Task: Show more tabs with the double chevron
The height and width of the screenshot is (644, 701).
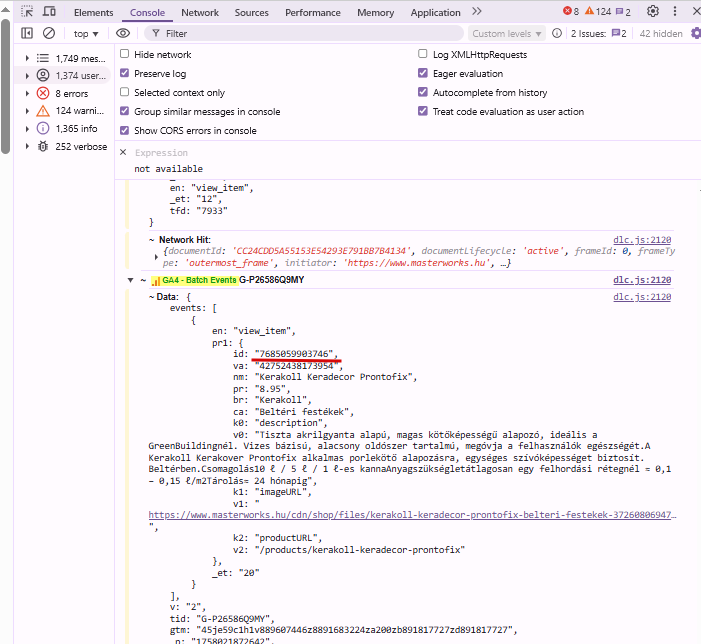Action: click(477, 12)
